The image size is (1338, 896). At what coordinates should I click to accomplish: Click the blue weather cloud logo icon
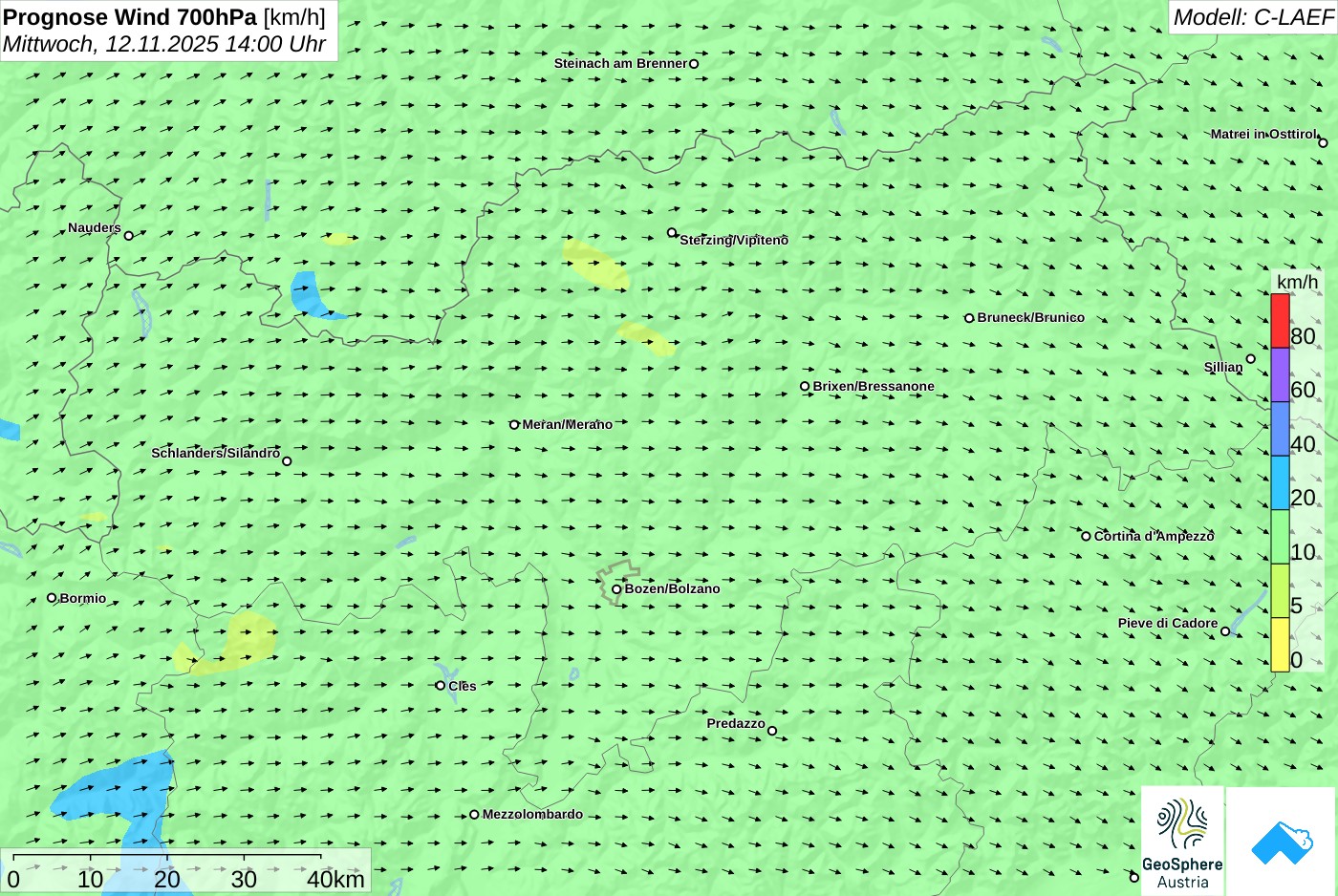point(1282,843)
